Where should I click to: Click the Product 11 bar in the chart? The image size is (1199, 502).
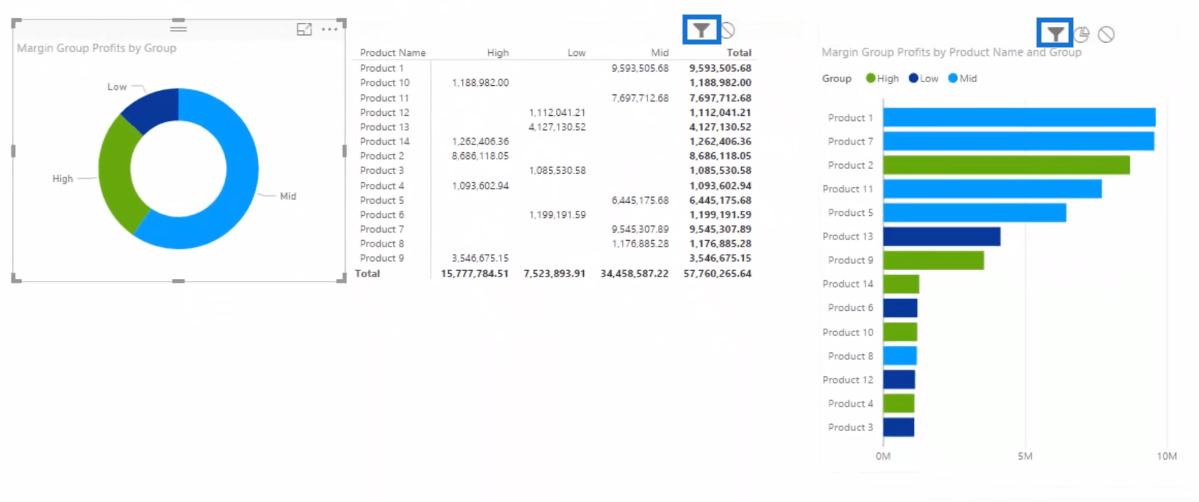(x=993, y=188)
